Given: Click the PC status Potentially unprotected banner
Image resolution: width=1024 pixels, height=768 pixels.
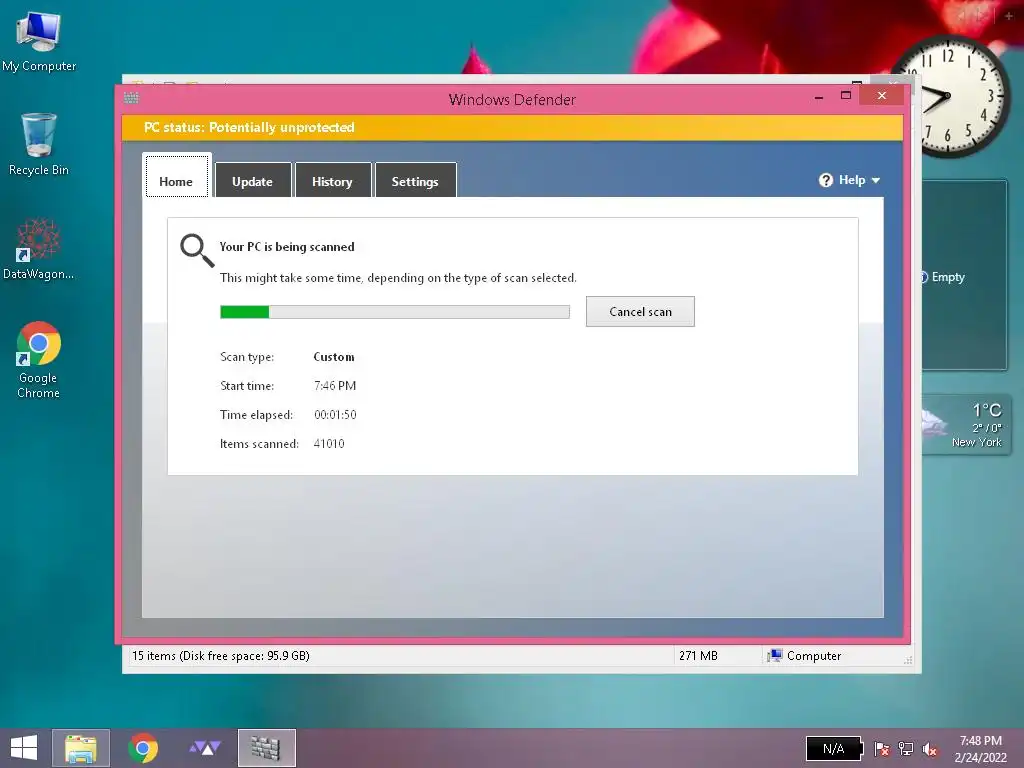Looking at the screenshot, I should point(512,128).
